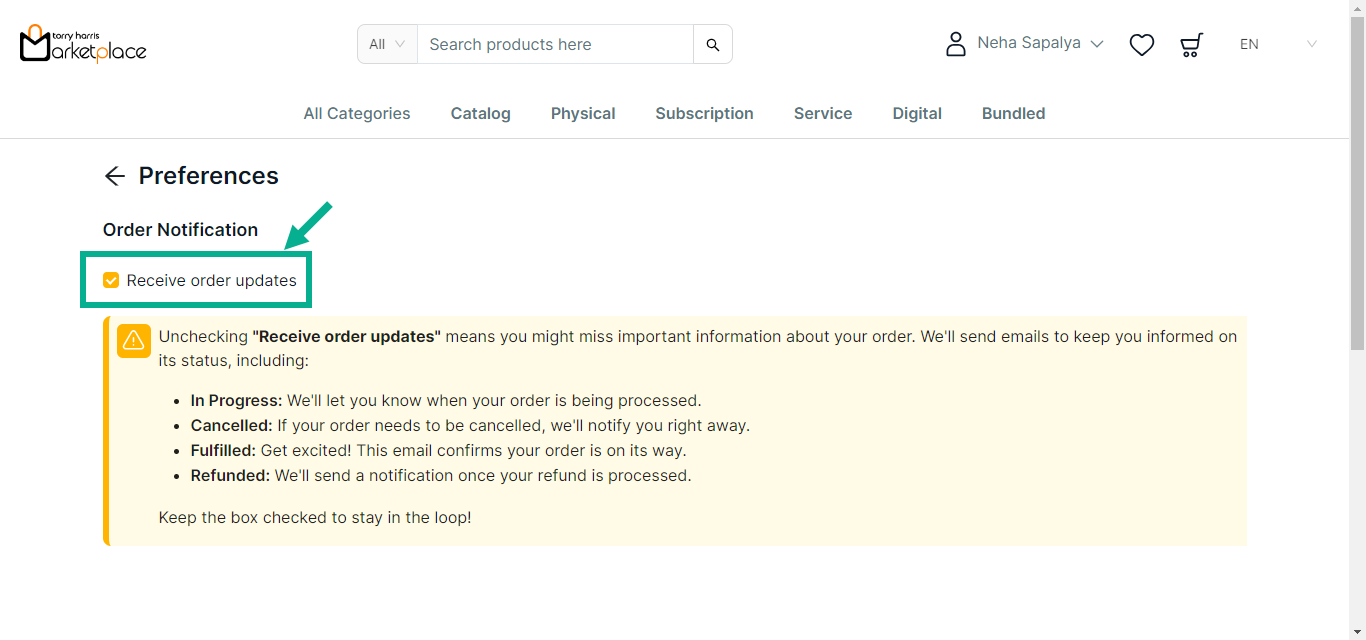Image resolution: width=1366 pixels, height=640 pixels.
Task: Click the Search products here input field
Action: point(555,44)
